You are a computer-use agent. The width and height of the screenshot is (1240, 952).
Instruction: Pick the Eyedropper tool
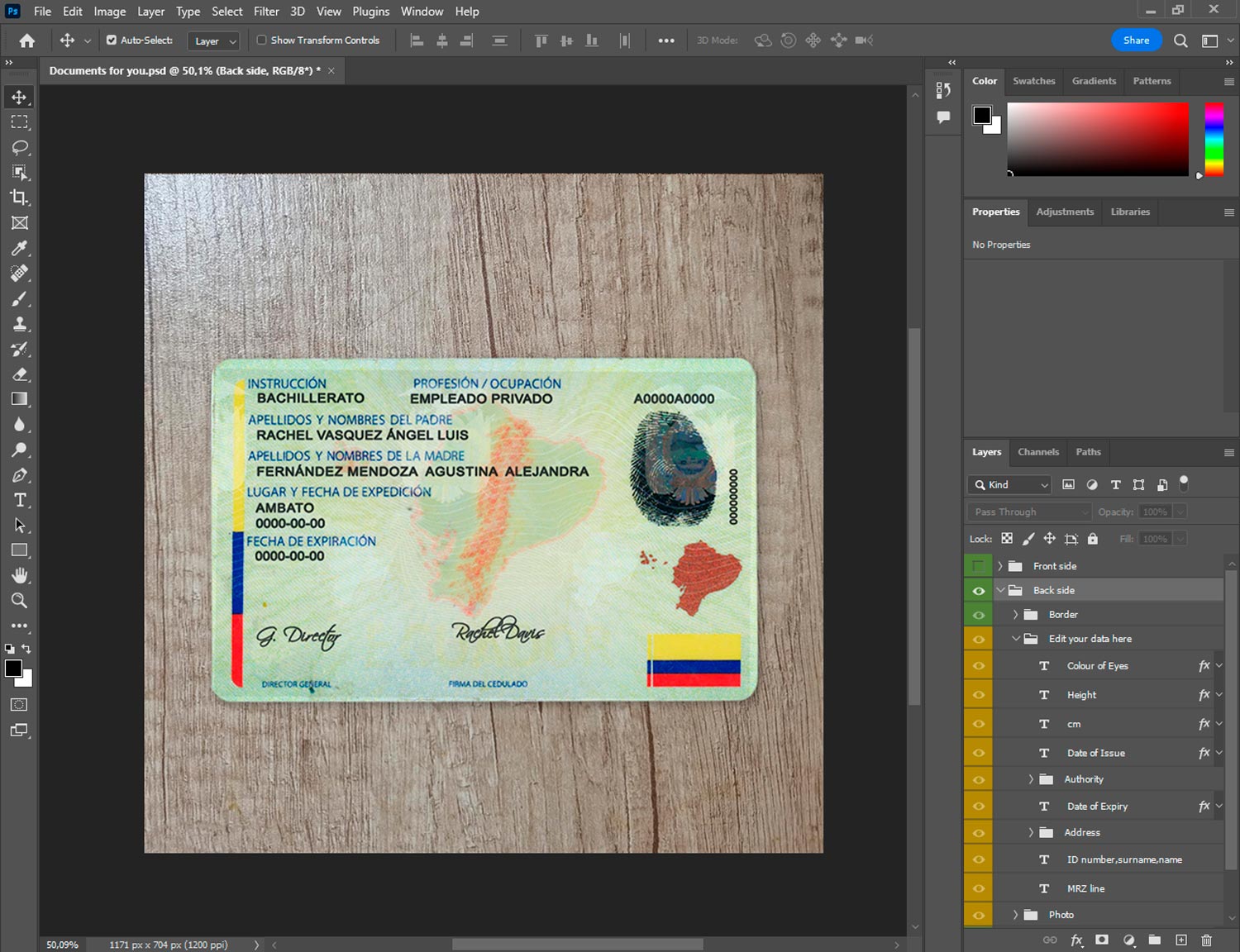20,248
